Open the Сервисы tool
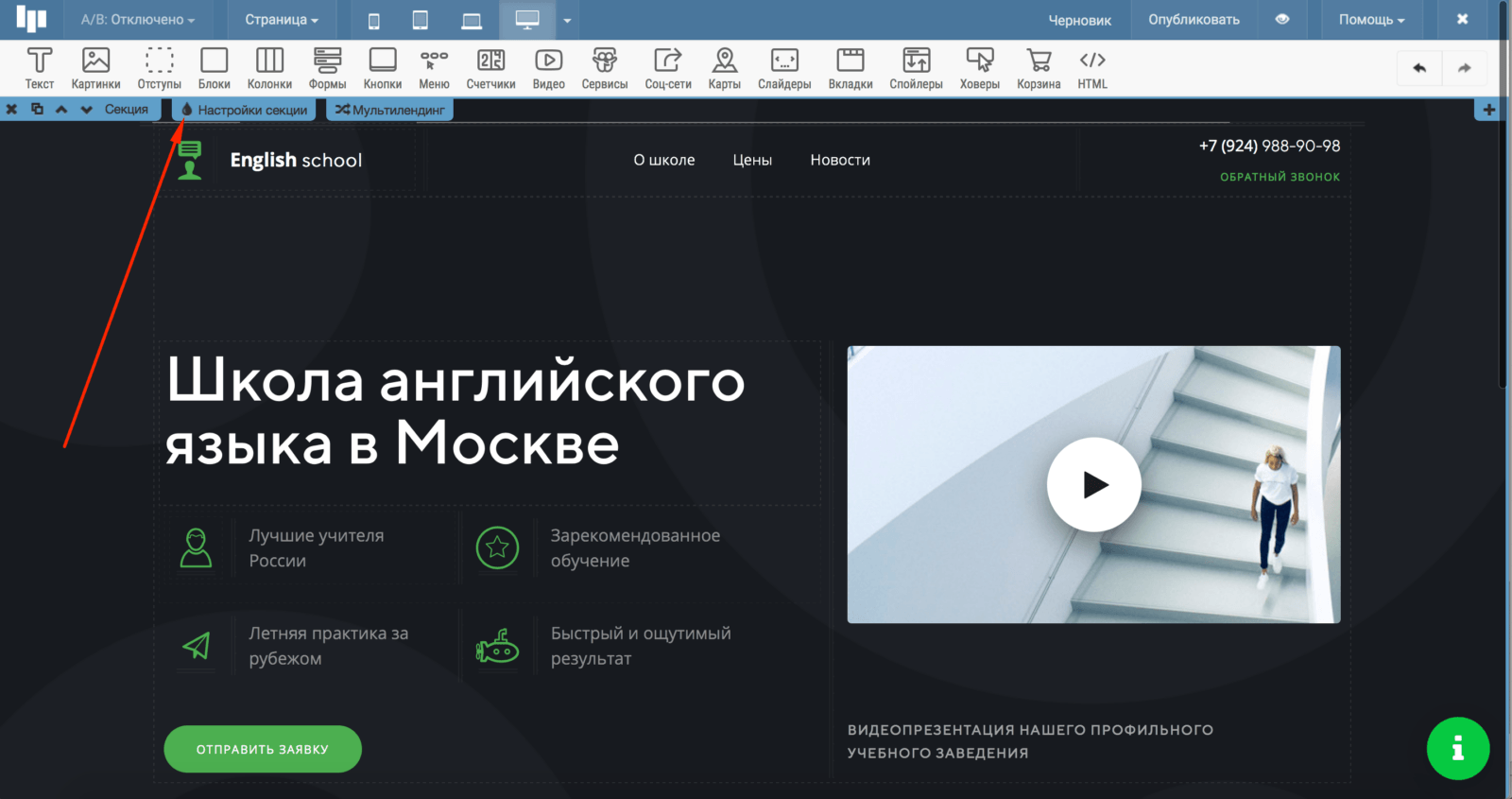The width and height of the screenshot is (1512, 799). pyautogui.click(x=605, y=69)
